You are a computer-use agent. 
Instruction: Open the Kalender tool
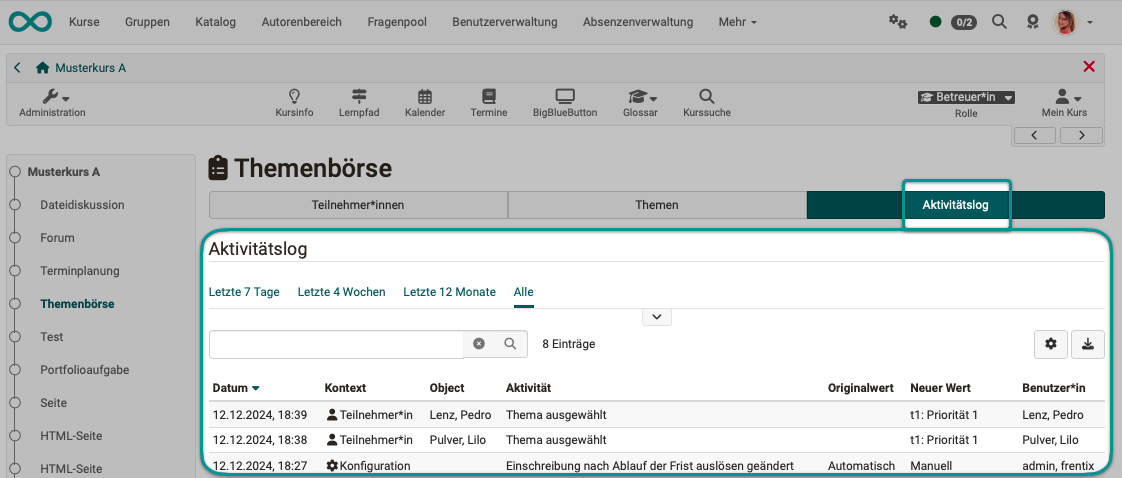(425, 103)
